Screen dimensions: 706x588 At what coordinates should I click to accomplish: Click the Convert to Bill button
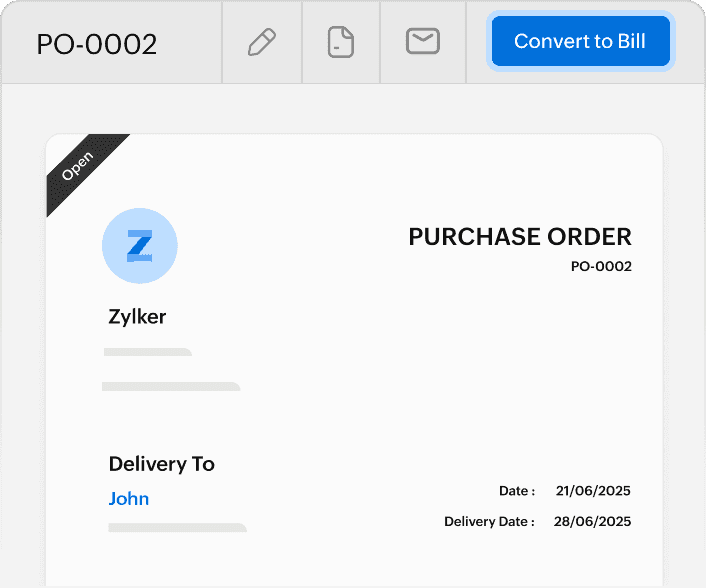[x=580, y=42]
